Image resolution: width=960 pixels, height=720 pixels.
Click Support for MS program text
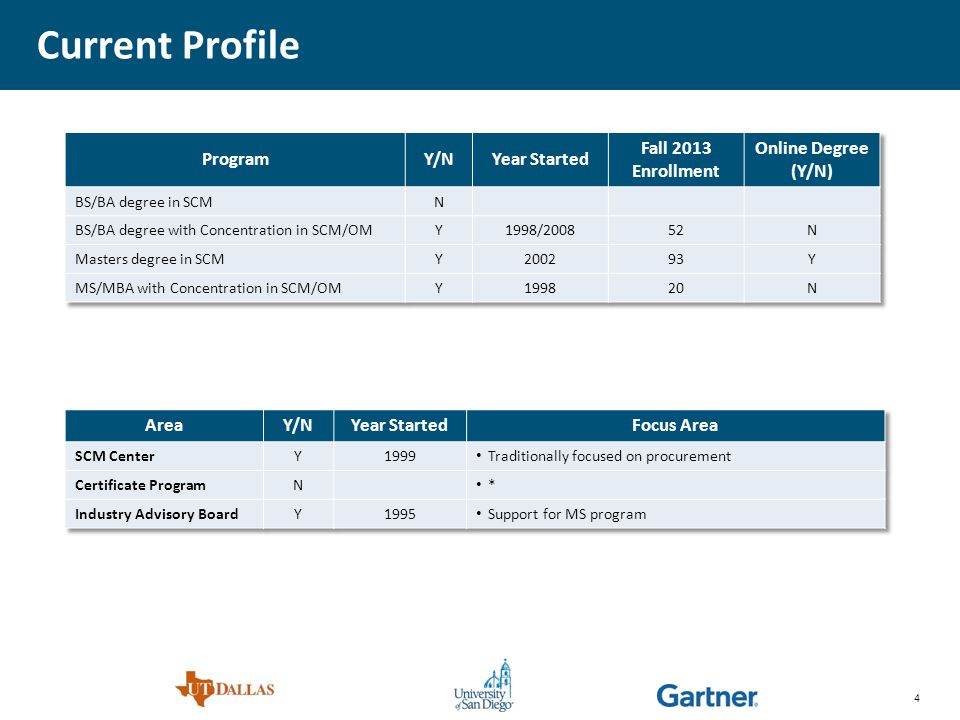567,514
